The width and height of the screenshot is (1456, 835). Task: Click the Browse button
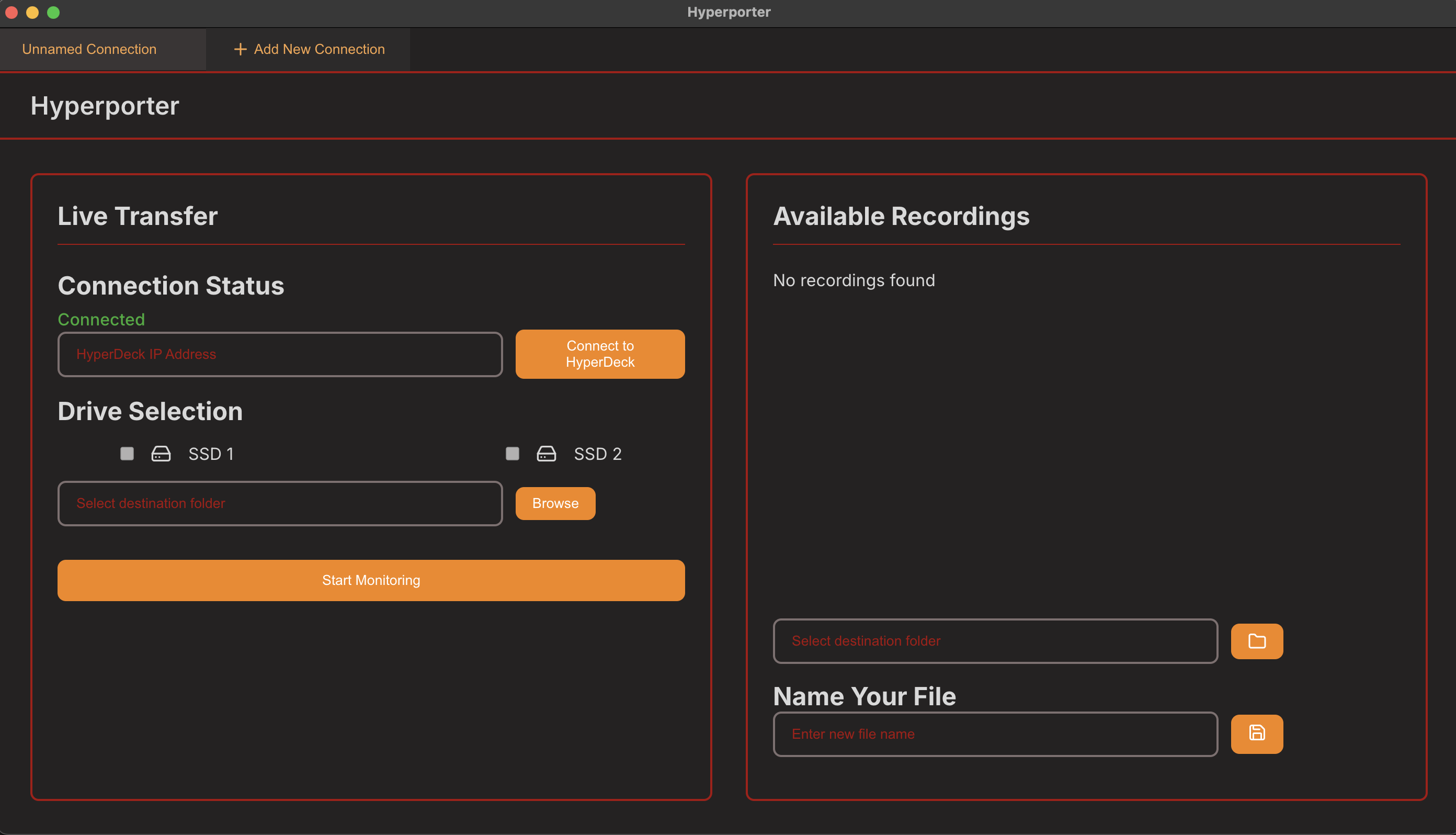[555, 503]
